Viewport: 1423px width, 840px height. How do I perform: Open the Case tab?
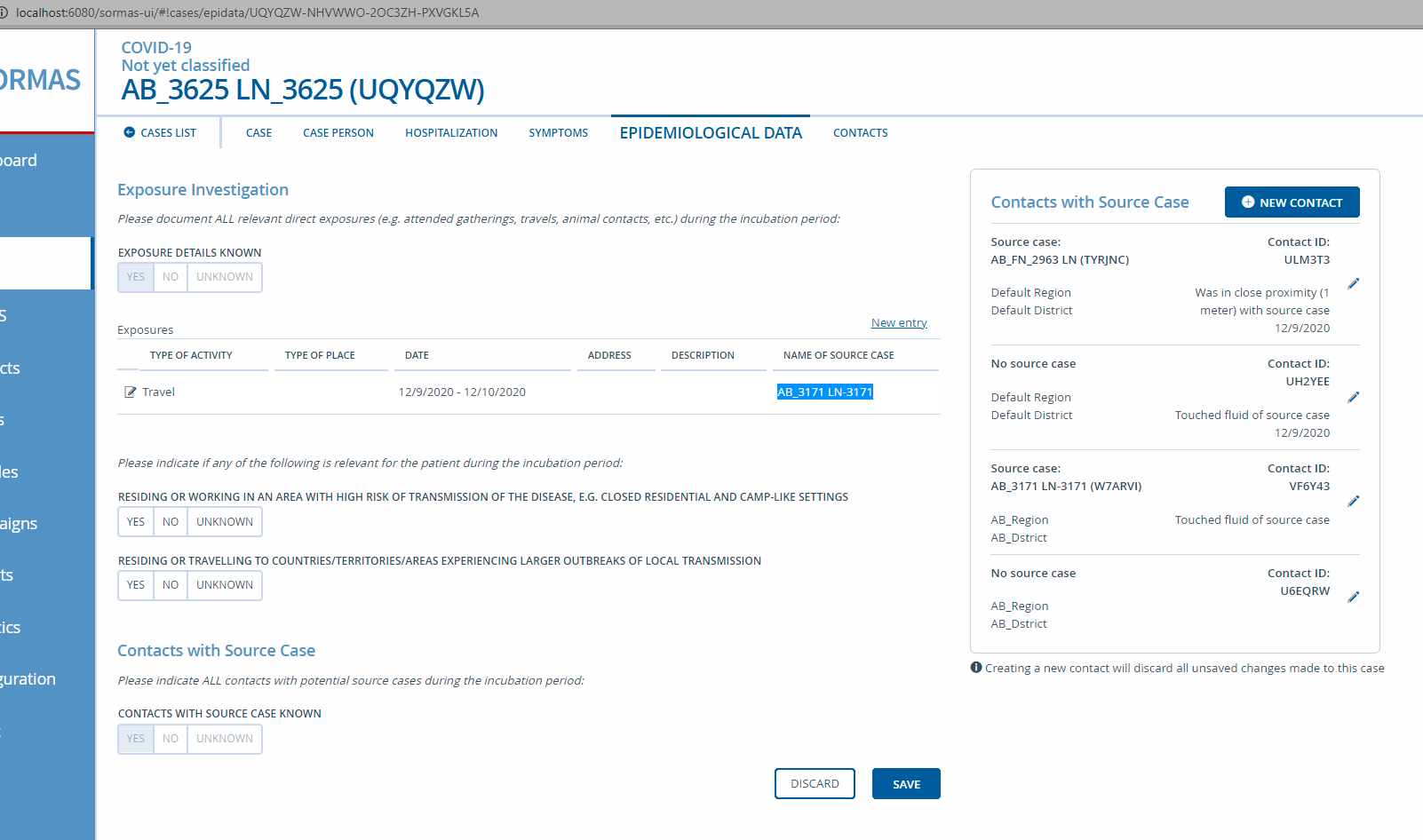258,133
